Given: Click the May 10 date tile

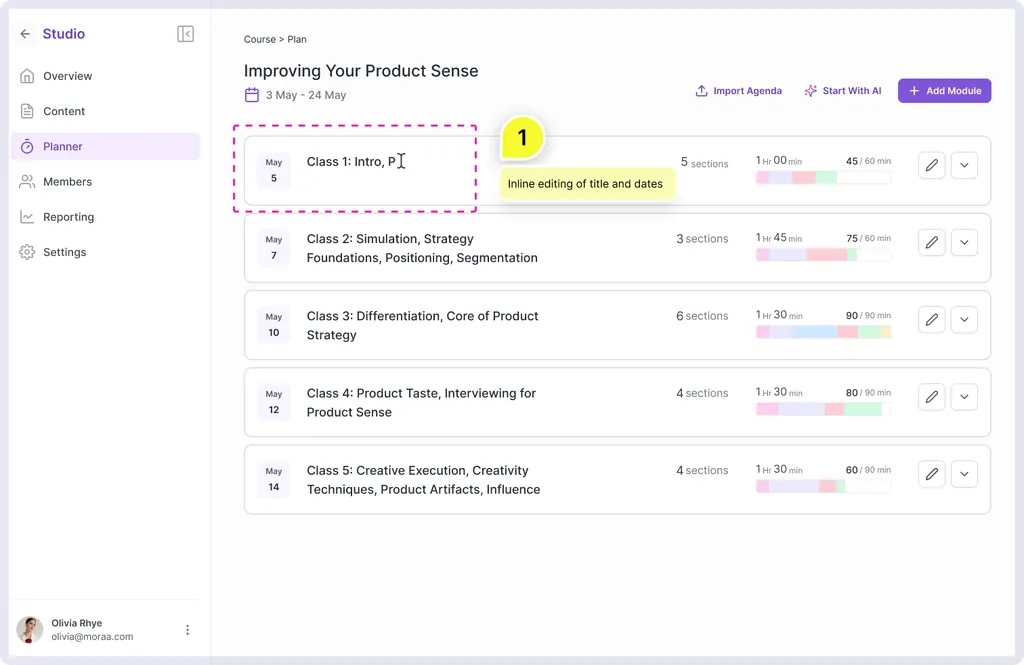Looking at the screenshot, I should [274, 325].
